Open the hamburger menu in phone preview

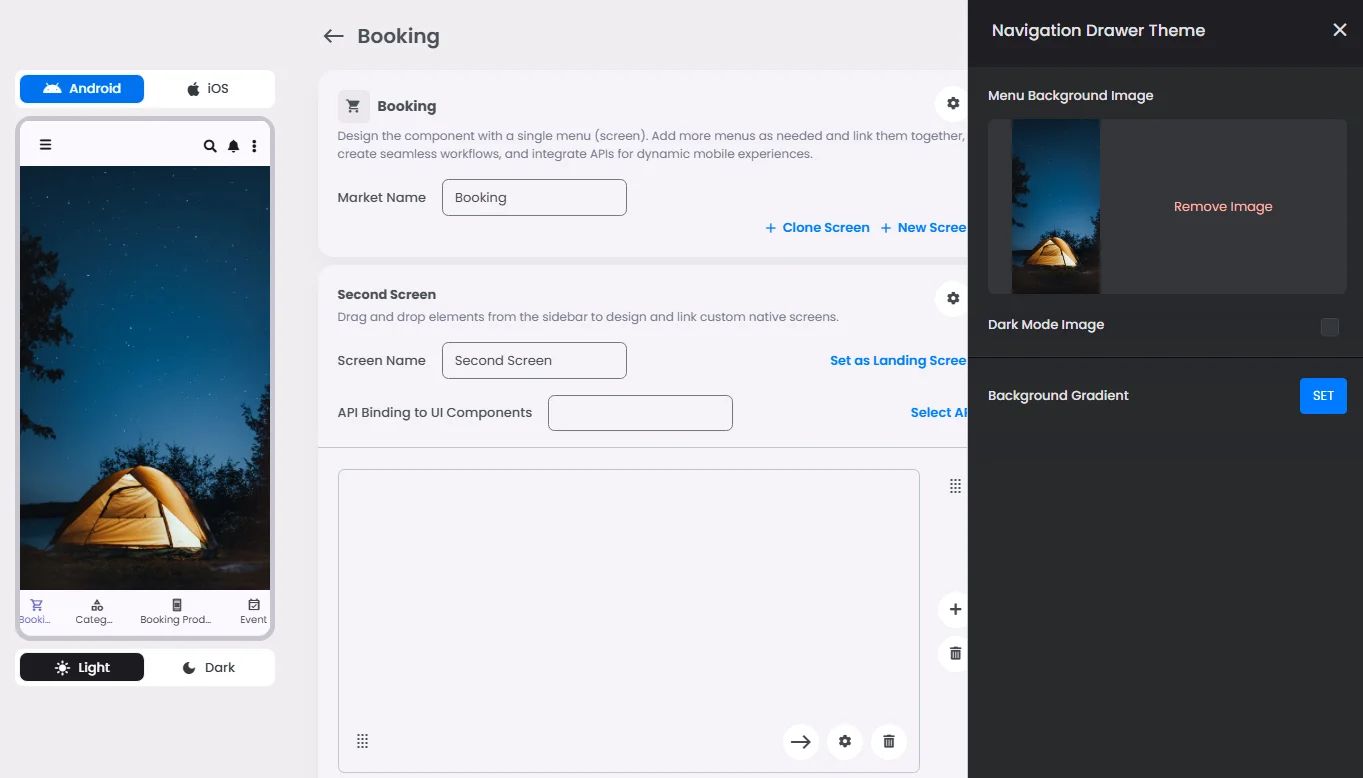45,145
